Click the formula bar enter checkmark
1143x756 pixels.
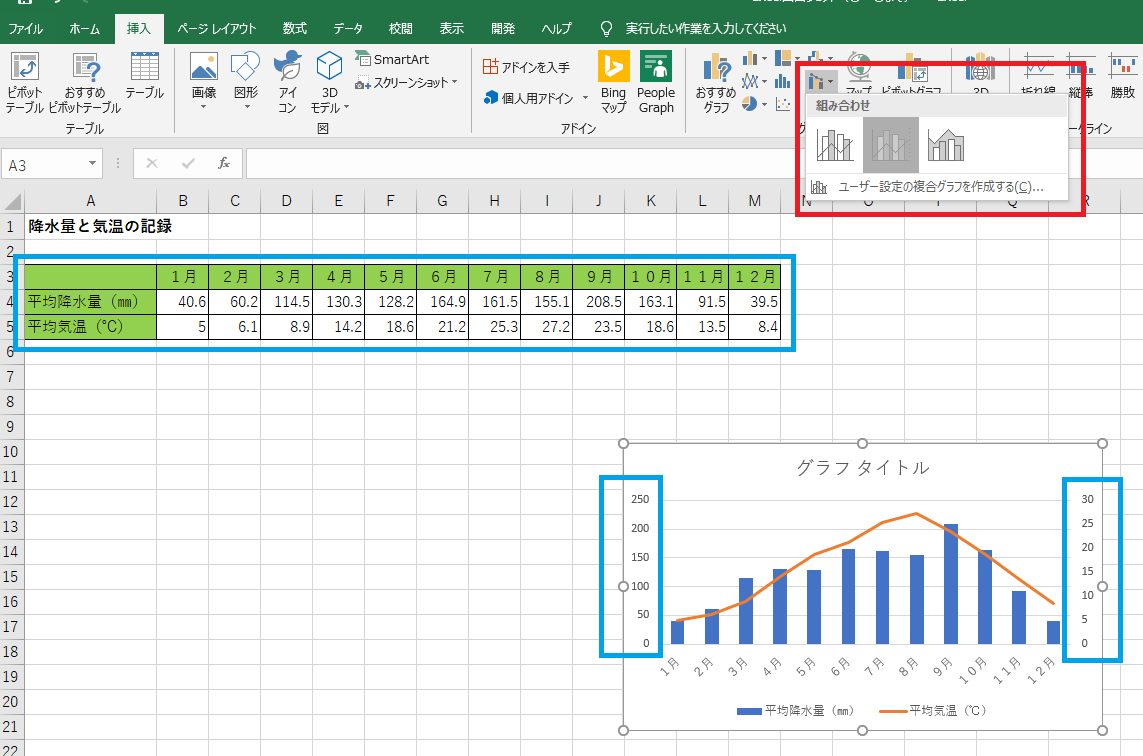(x=188, y=163)
